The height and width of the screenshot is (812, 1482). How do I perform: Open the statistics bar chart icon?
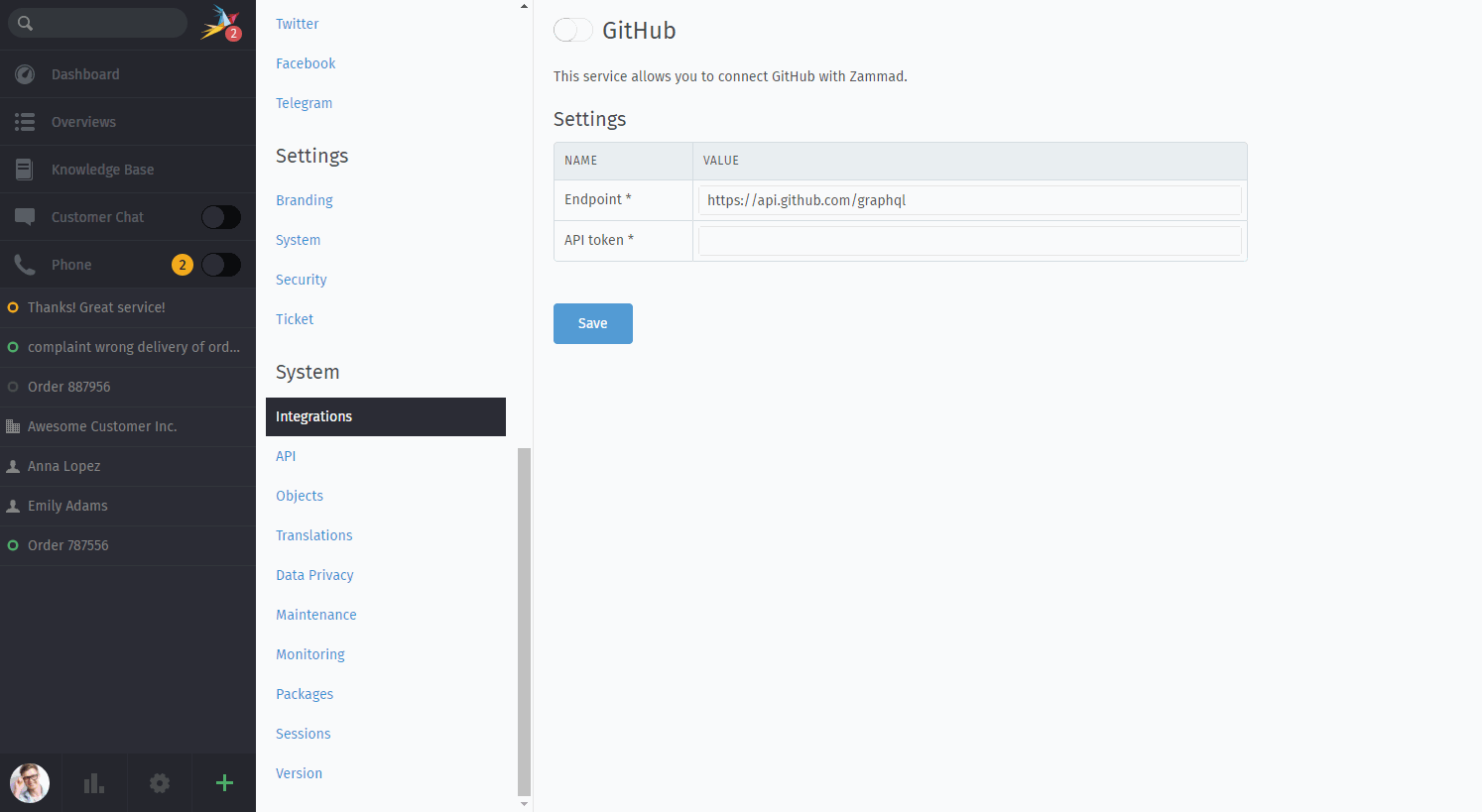(94, 783)
